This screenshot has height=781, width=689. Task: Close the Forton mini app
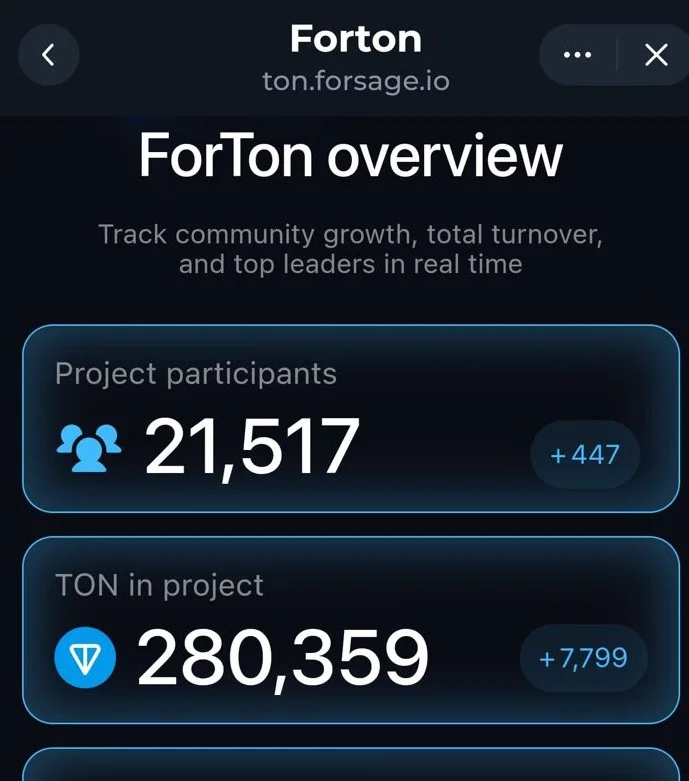coord(656,55)
